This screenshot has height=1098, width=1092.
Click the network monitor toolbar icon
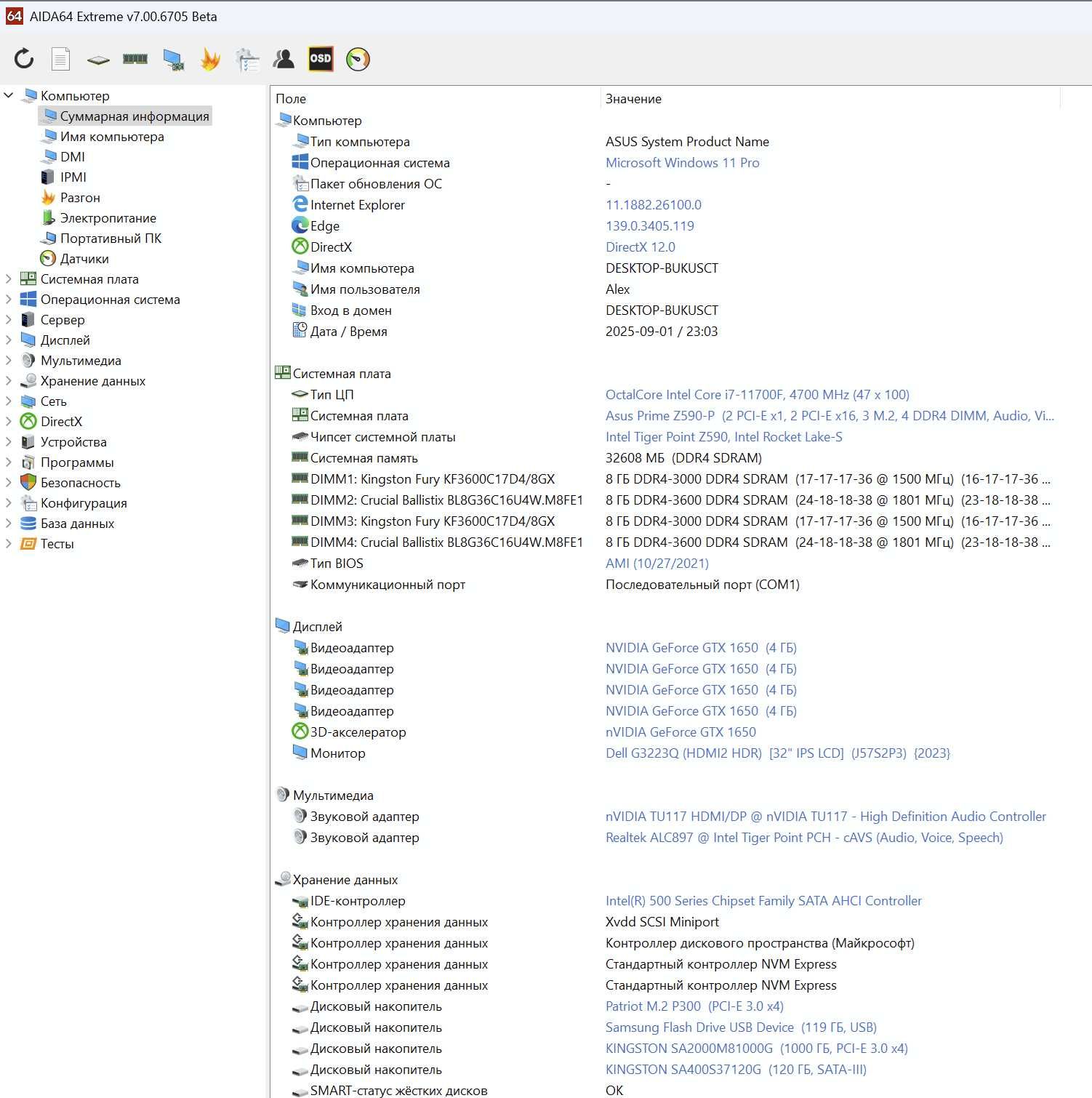point(173,60)
